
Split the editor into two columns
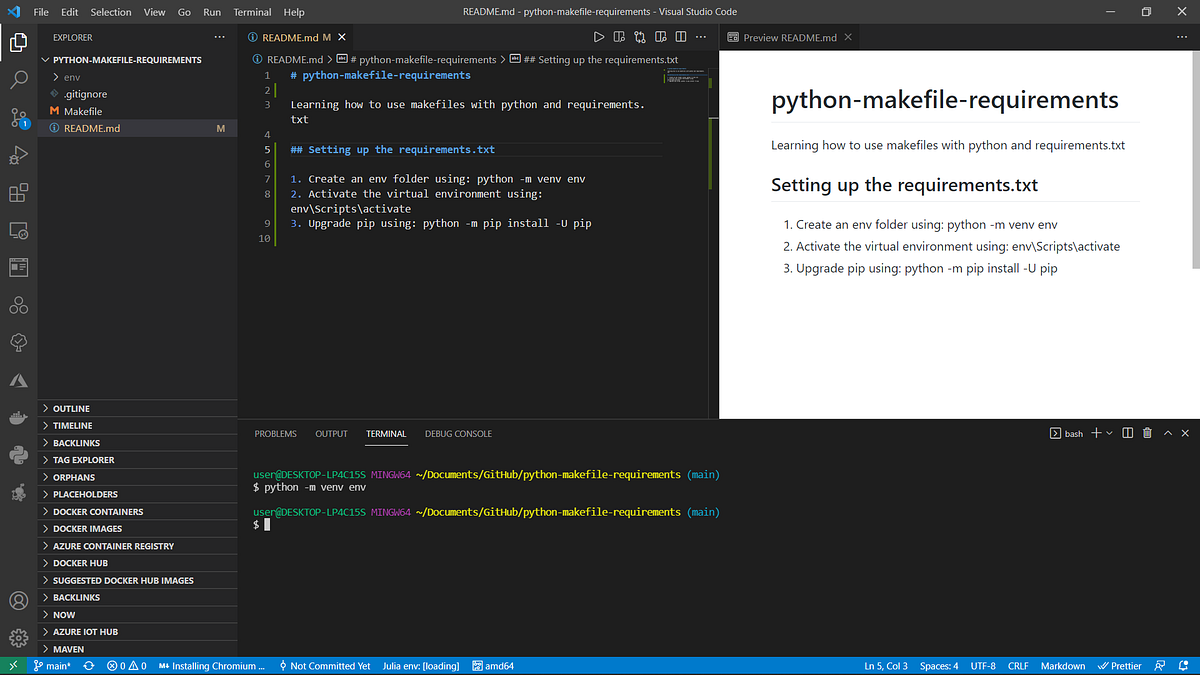click(x=681, y=36)
